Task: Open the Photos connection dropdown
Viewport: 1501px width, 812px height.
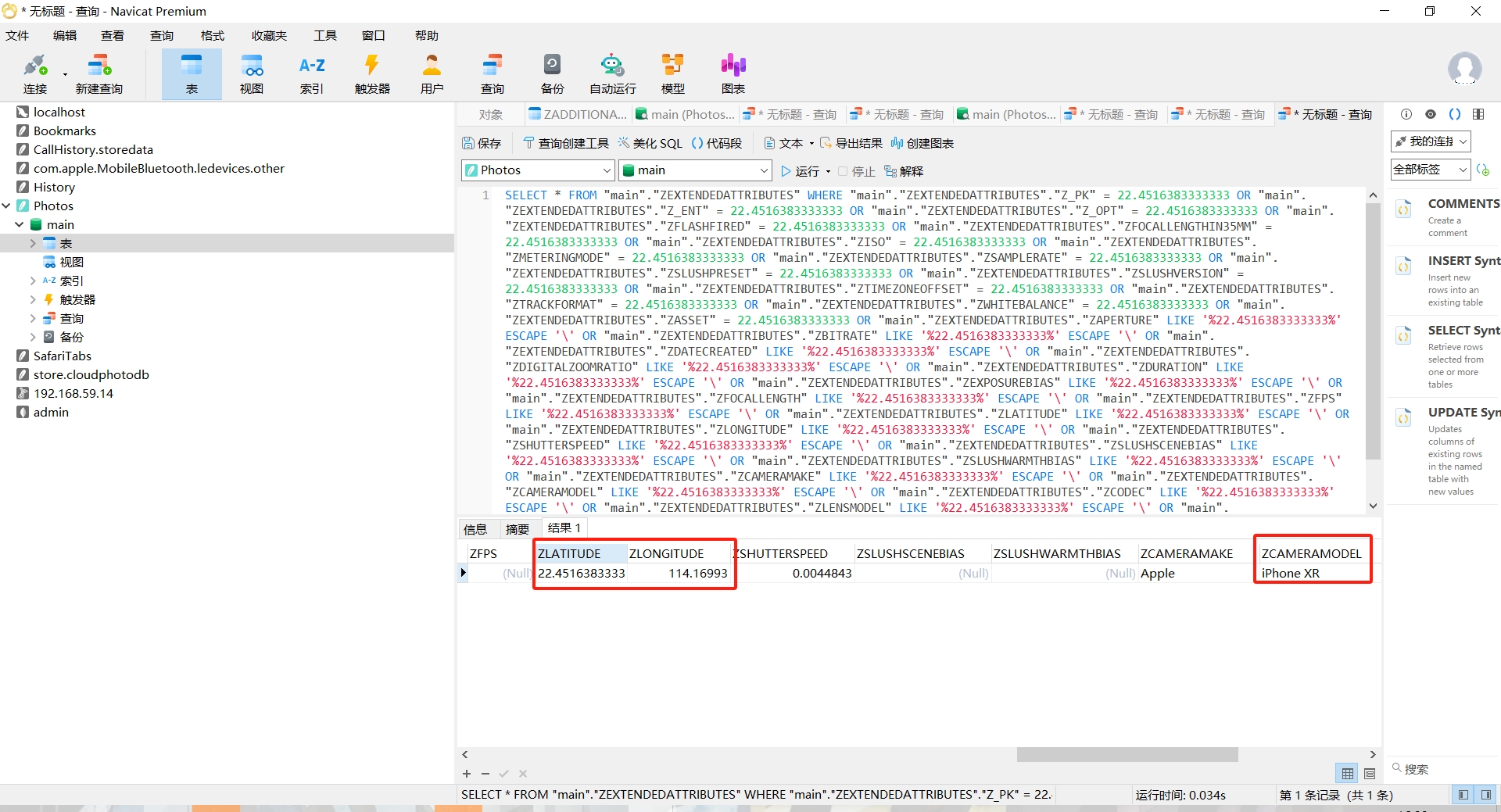Action: pyautogui.click(x=538, y=170)
